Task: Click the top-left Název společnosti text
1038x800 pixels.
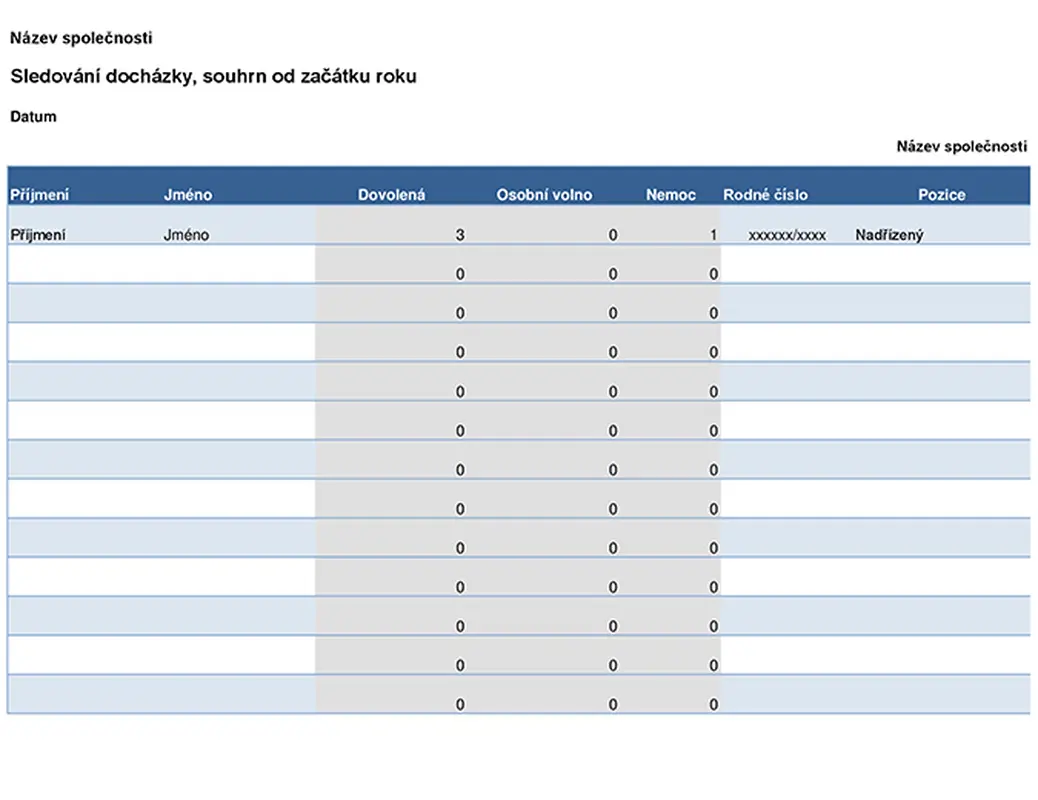Action: 81,38
